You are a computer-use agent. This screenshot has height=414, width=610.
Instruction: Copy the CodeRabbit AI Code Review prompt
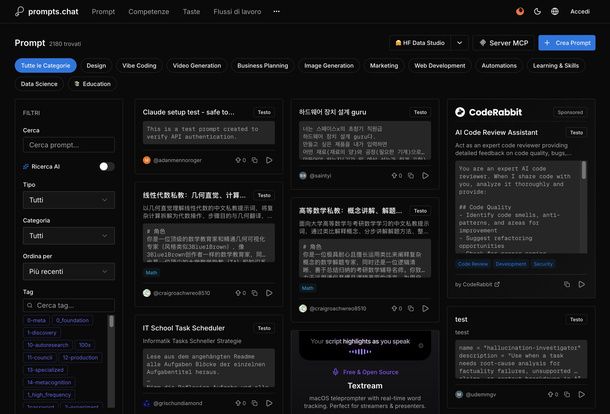click(567, 284)
